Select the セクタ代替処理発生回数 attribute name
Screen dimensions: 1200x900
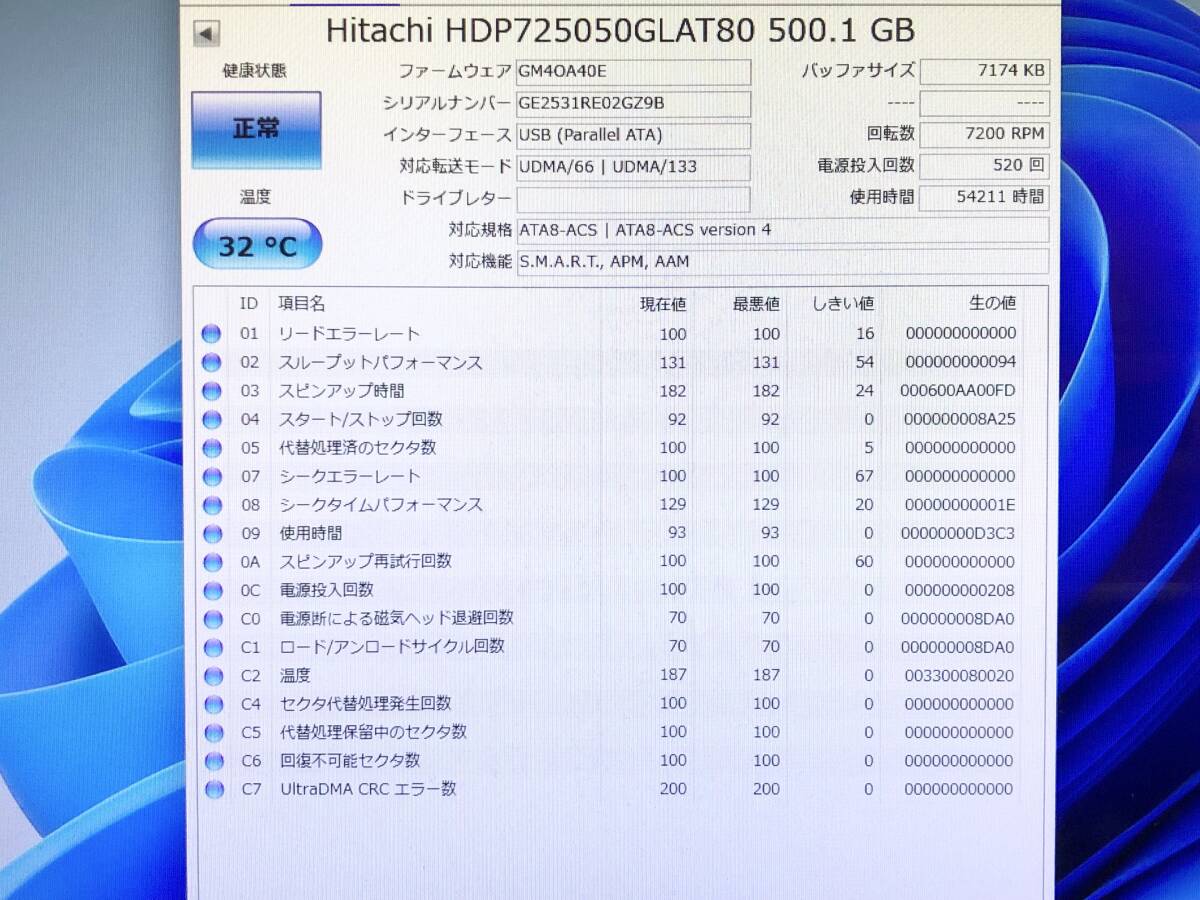[364, 704]
